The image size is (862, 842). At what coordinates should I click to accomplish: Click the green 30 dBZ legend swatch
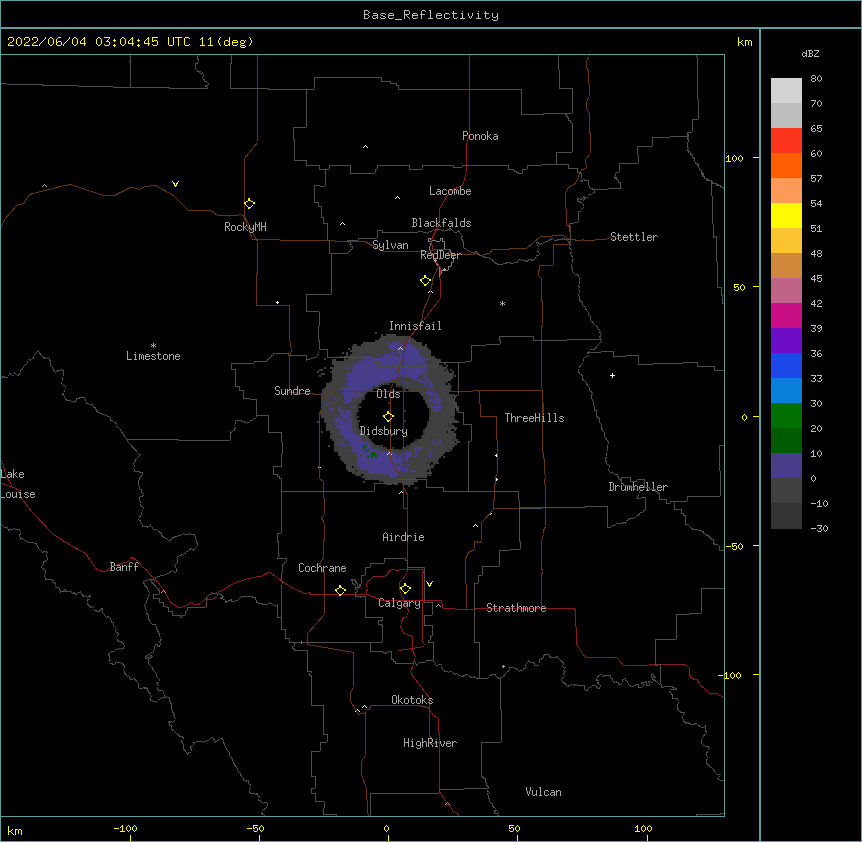coord(786,416)
